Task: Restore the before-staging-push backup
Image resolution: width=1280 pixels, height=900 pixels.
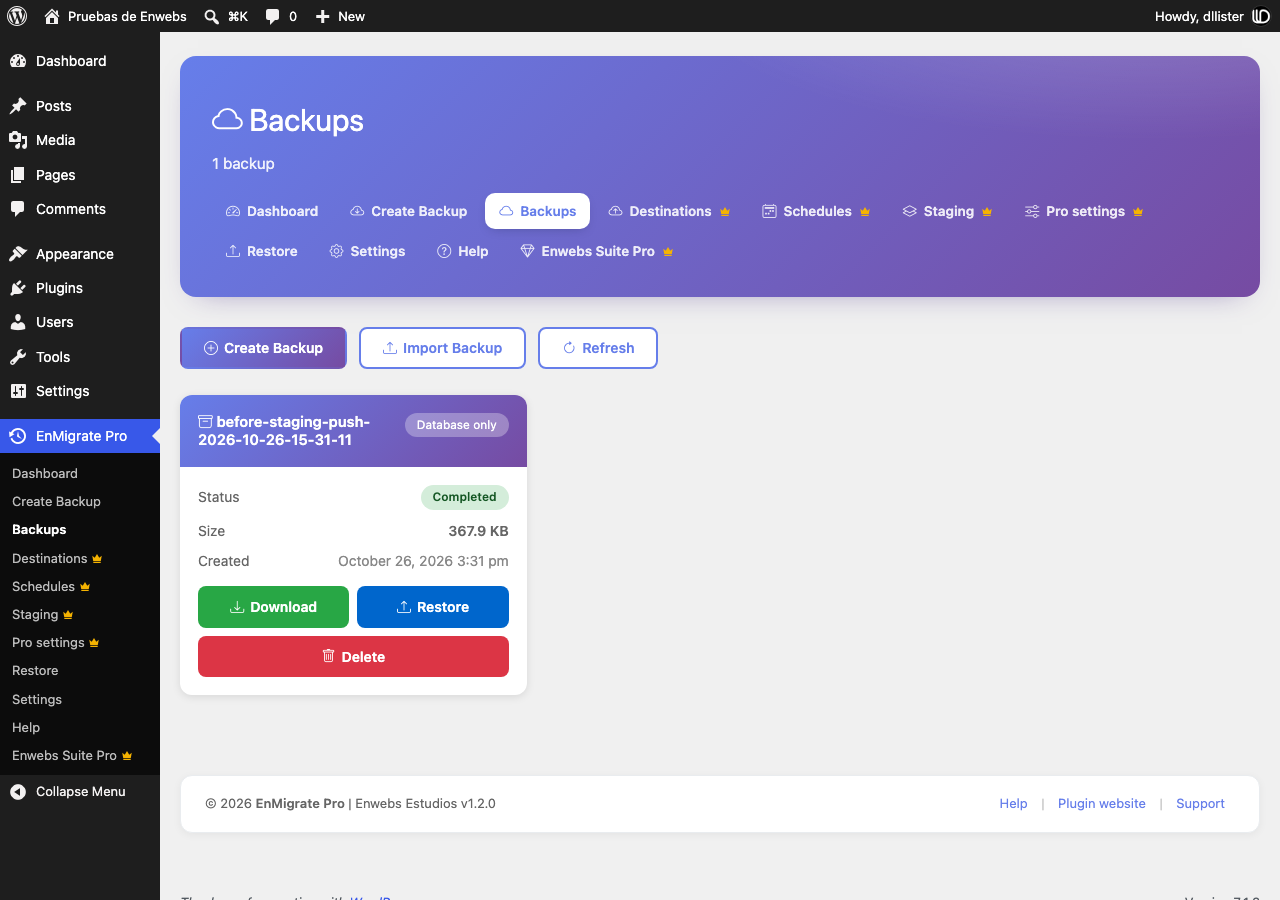Action: (x=433, y=607)
